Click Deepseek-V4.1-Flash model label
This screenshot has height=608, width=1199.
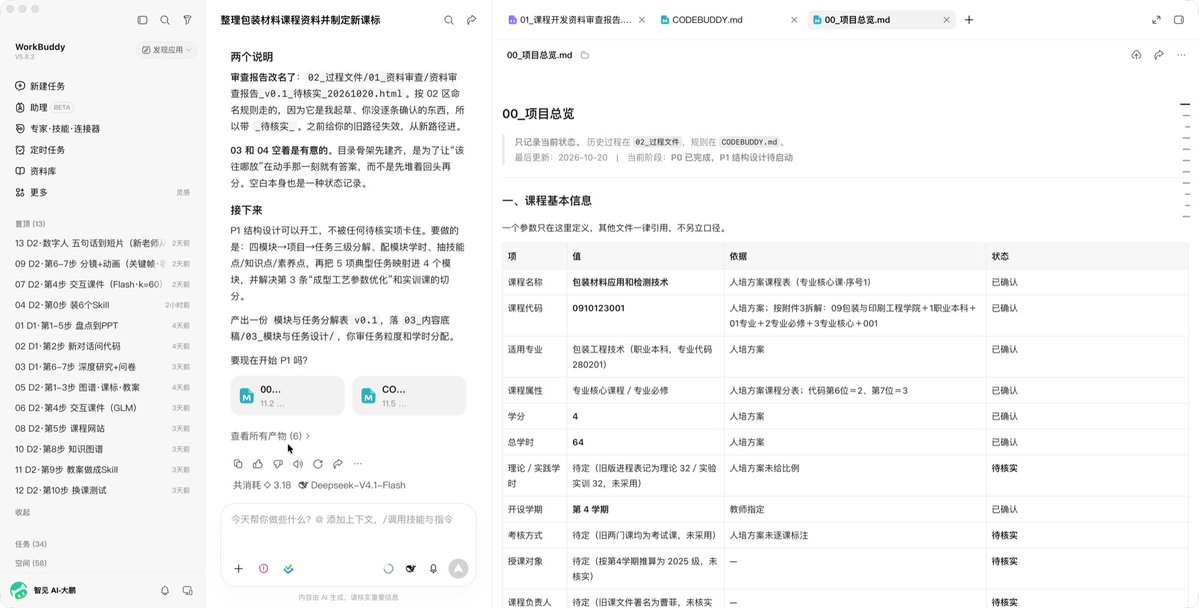(352, 485)
